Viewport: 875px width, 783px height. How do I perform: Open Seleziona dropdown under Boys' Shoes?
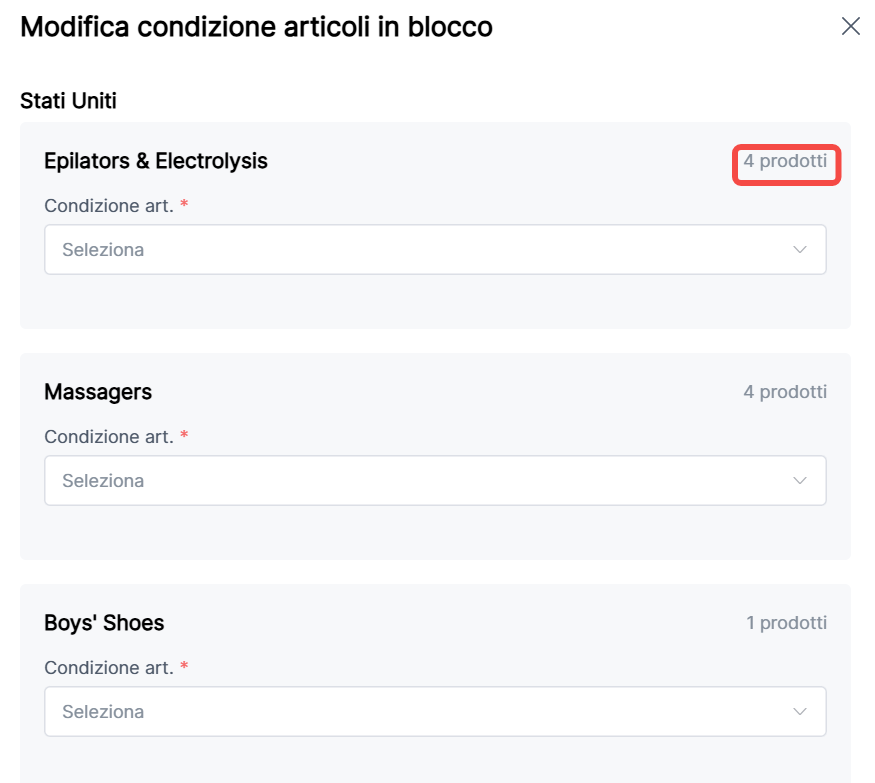point(435,712)
